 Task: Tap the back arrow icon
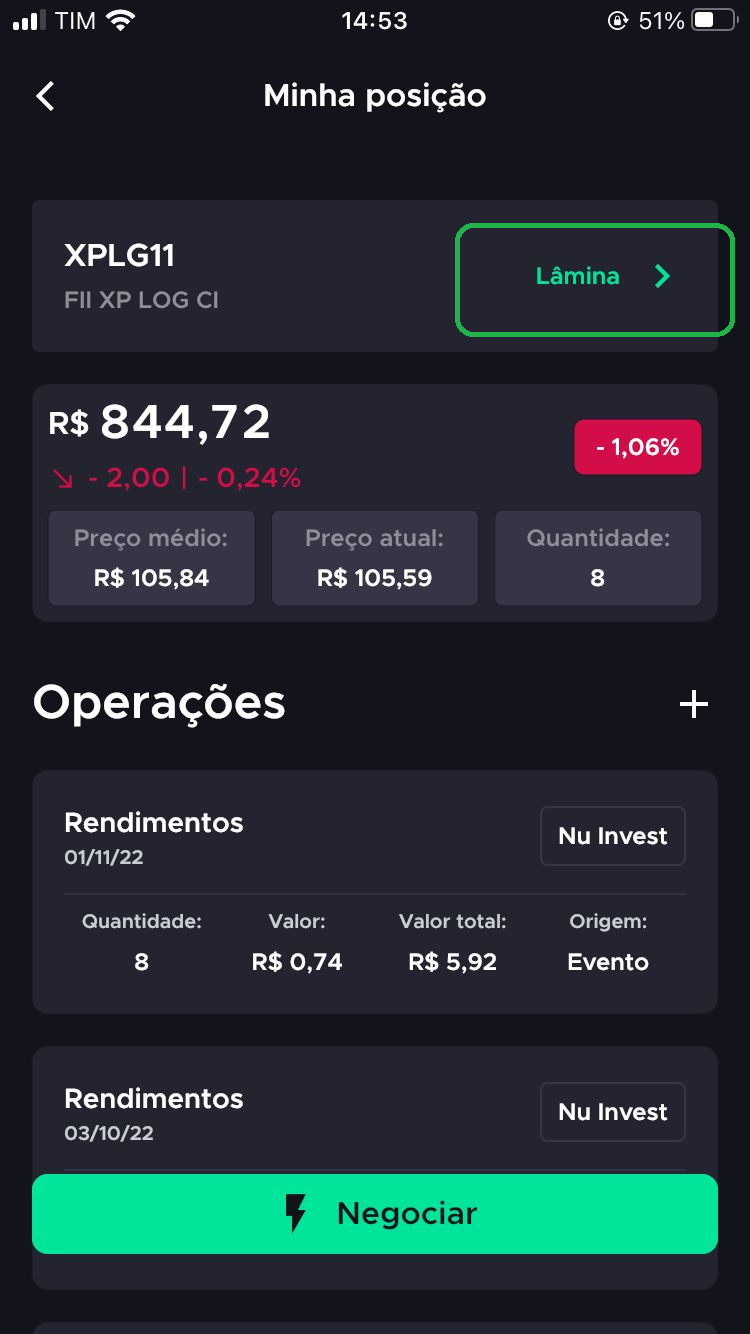45,96
